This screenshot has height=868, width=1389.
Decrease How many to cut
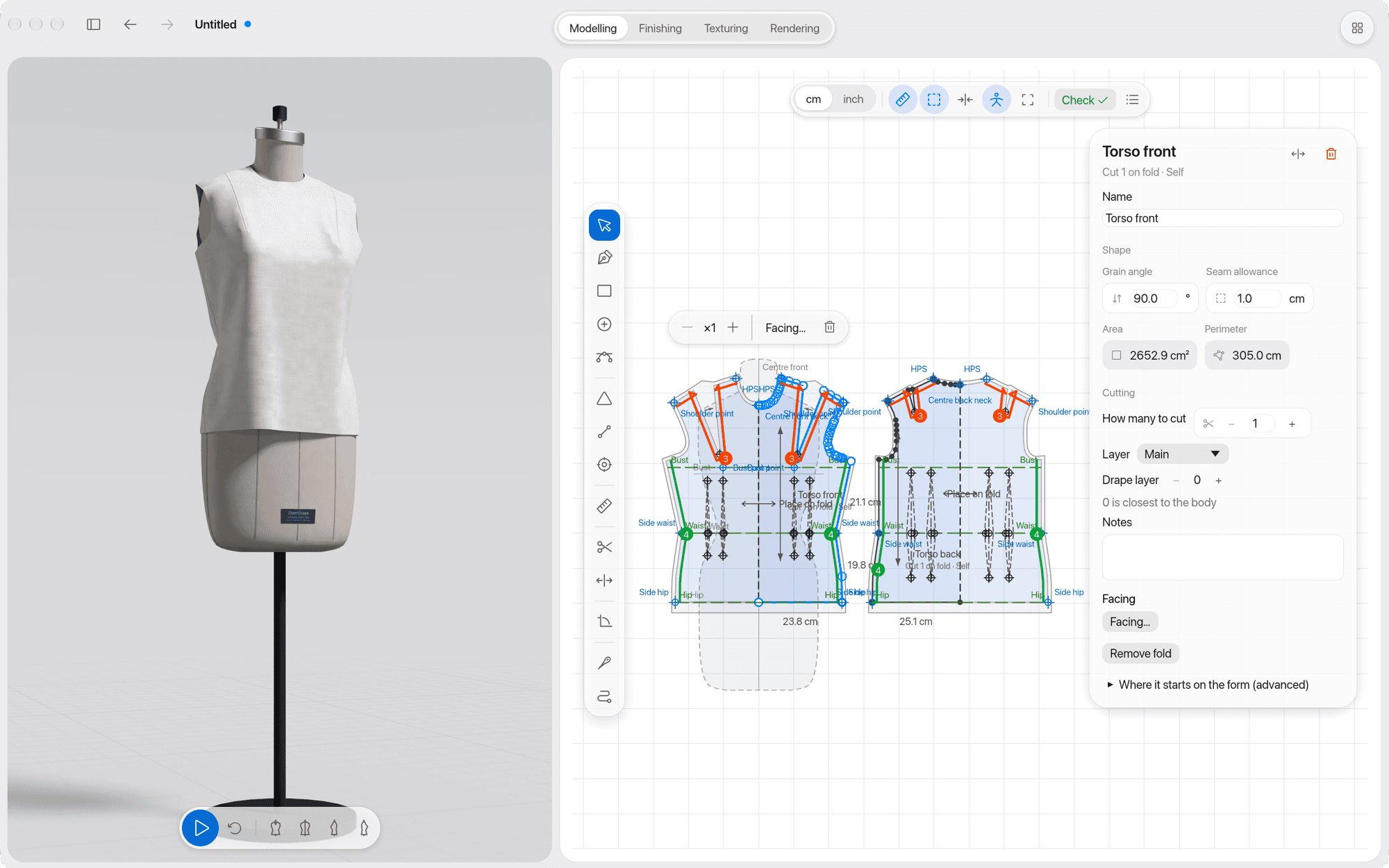1231,424
